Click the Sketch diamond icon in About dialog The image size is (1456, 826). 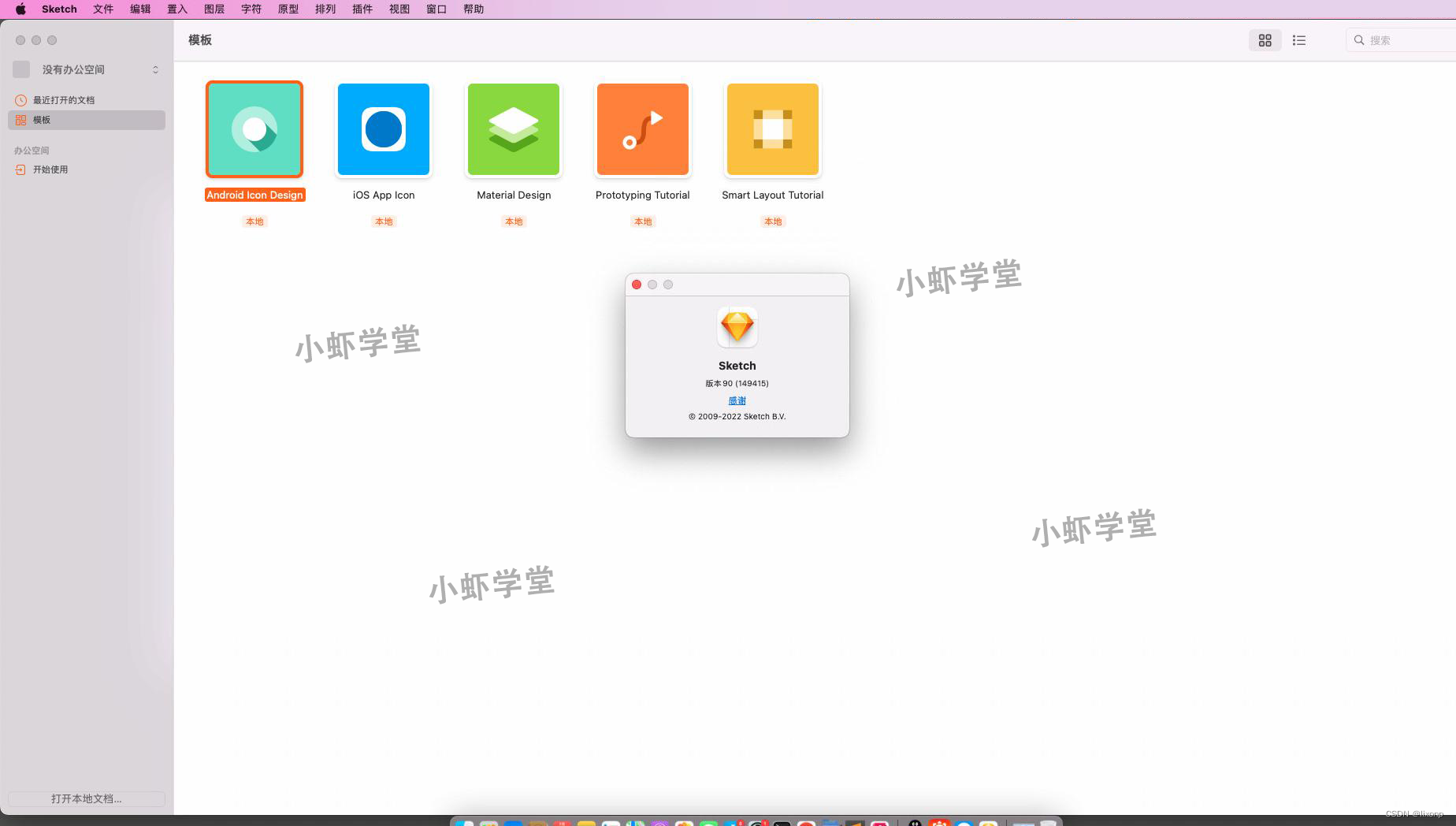[x=737, y=327]
